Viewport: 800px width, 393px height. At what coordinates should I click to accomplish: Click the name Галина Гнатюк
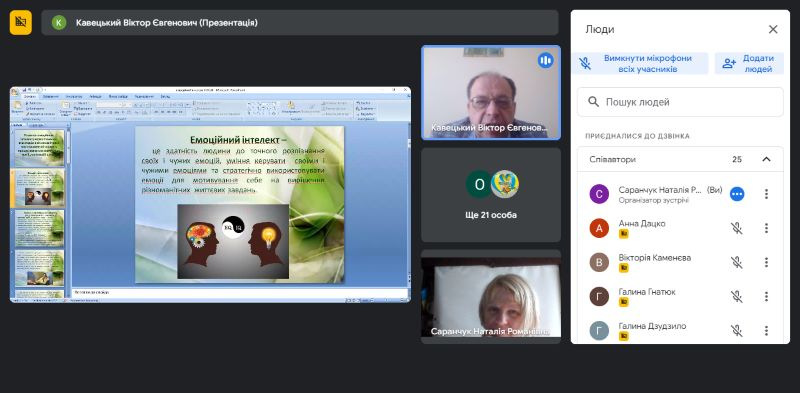coord(647,292)
